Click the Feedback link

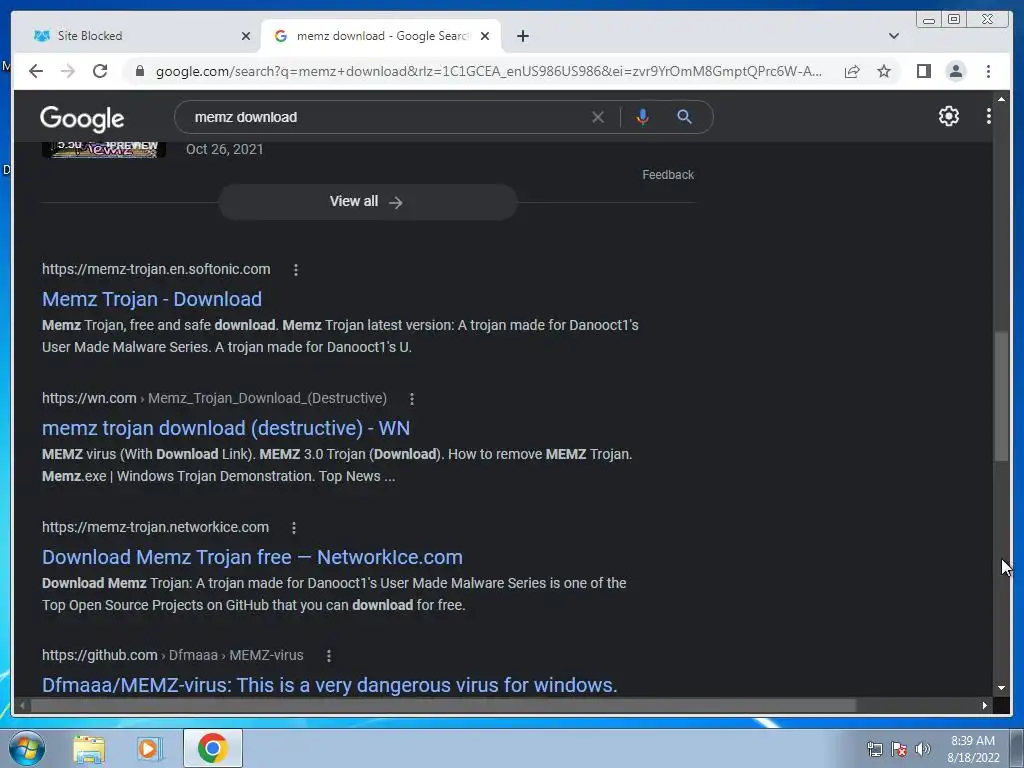pos(667,175)
